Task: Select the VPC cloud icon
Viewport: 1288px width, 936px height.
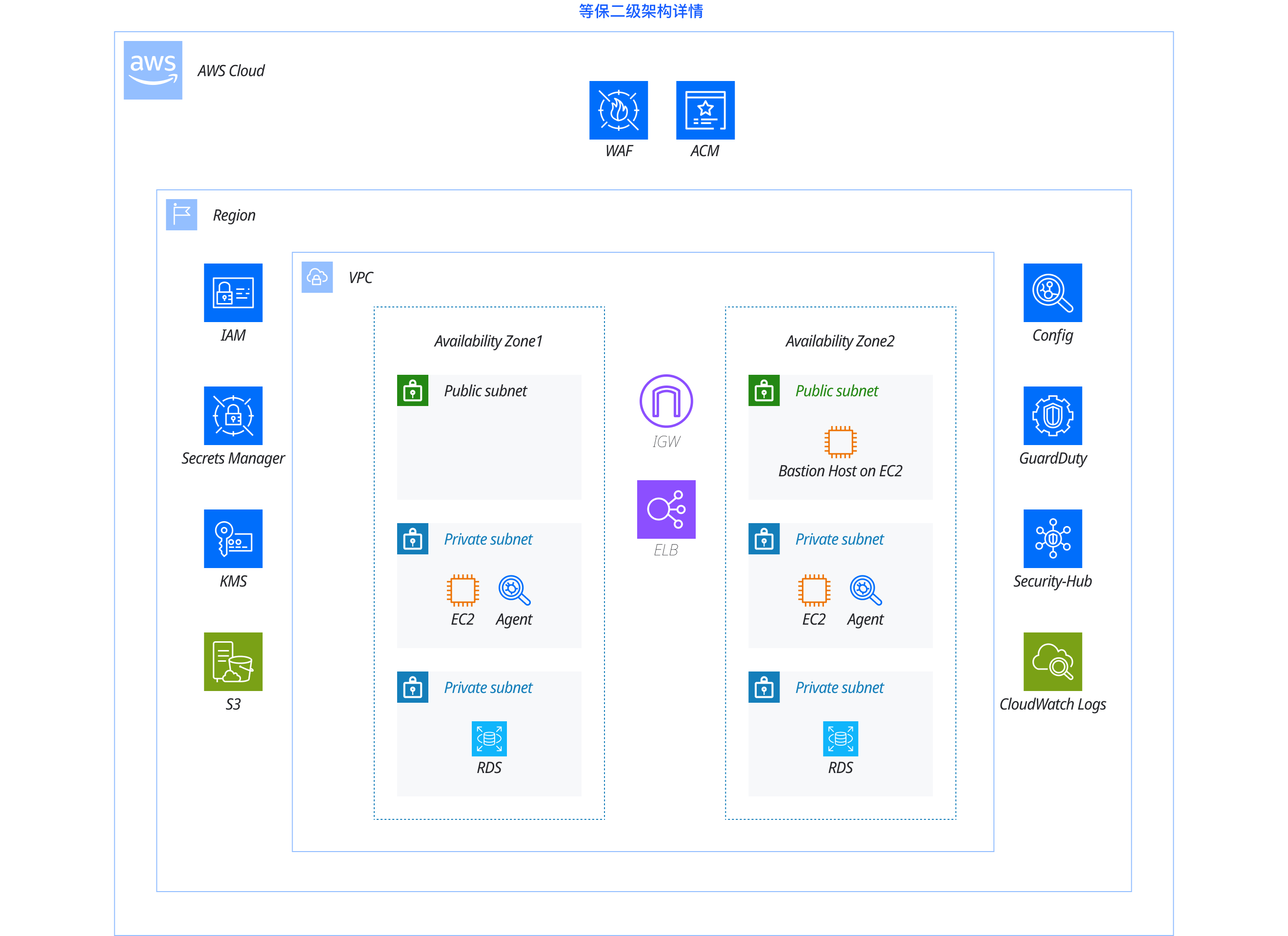Action: tap(317, 277)
